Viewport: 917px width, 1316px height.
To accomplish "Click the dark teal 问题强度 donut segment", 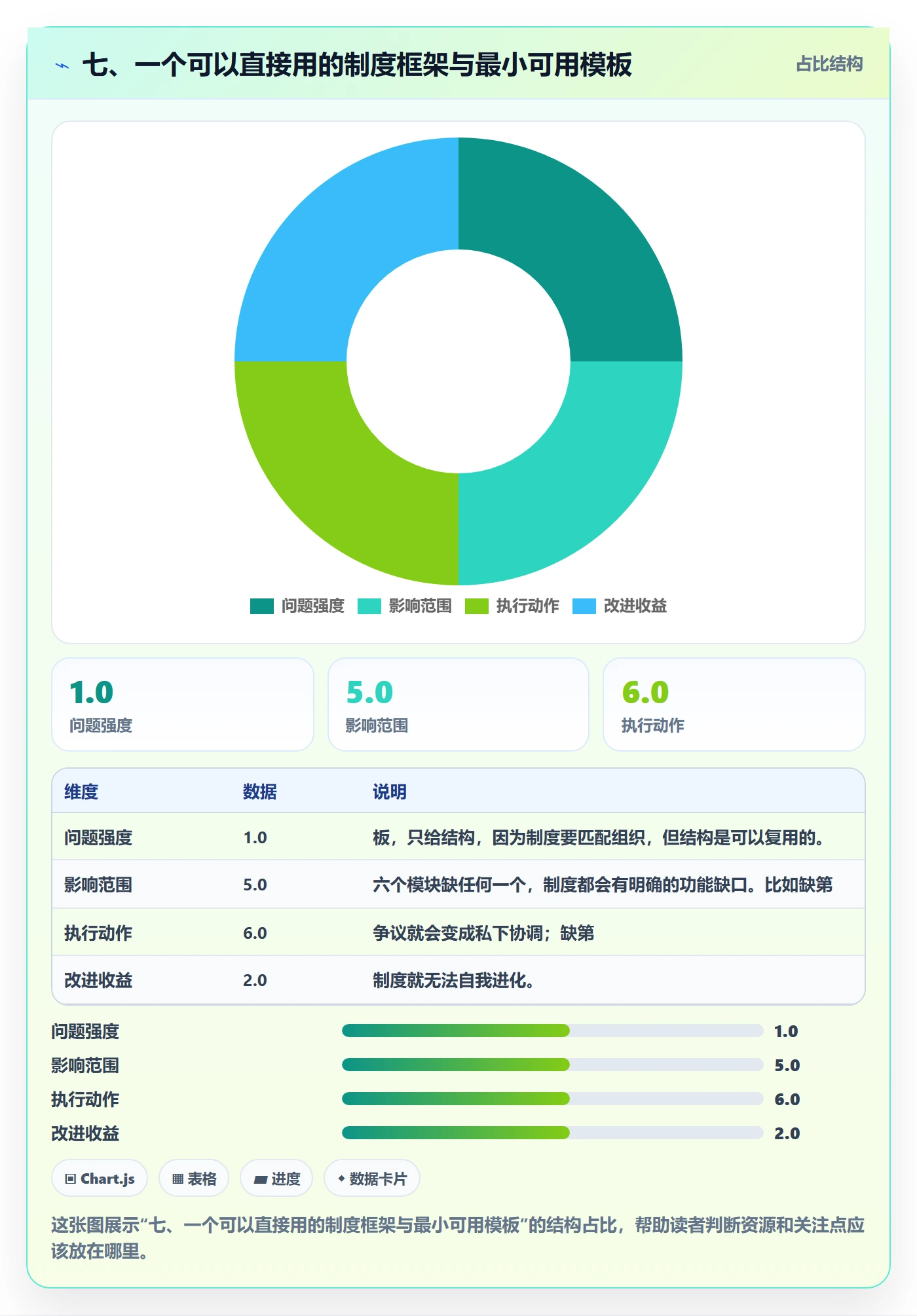I will pos(576,242).
